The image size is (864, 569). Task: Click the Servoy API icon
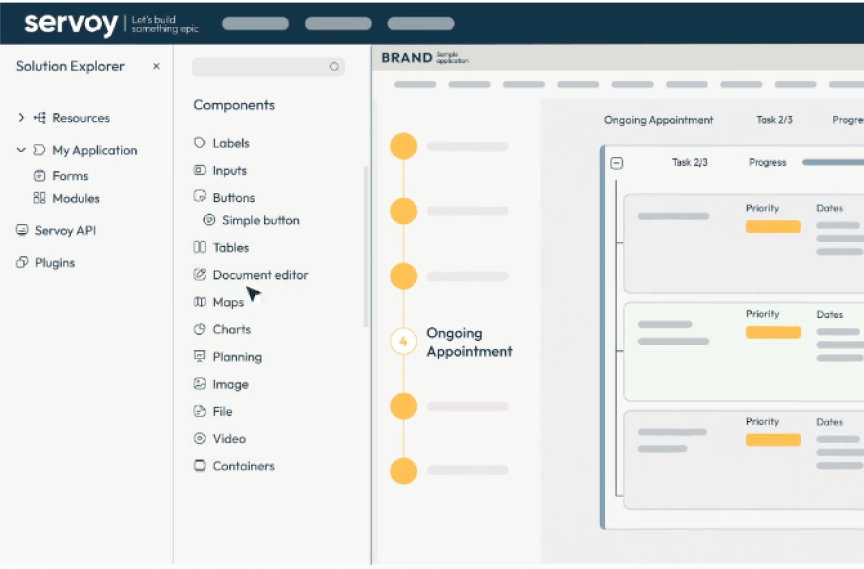pos(22,230)
